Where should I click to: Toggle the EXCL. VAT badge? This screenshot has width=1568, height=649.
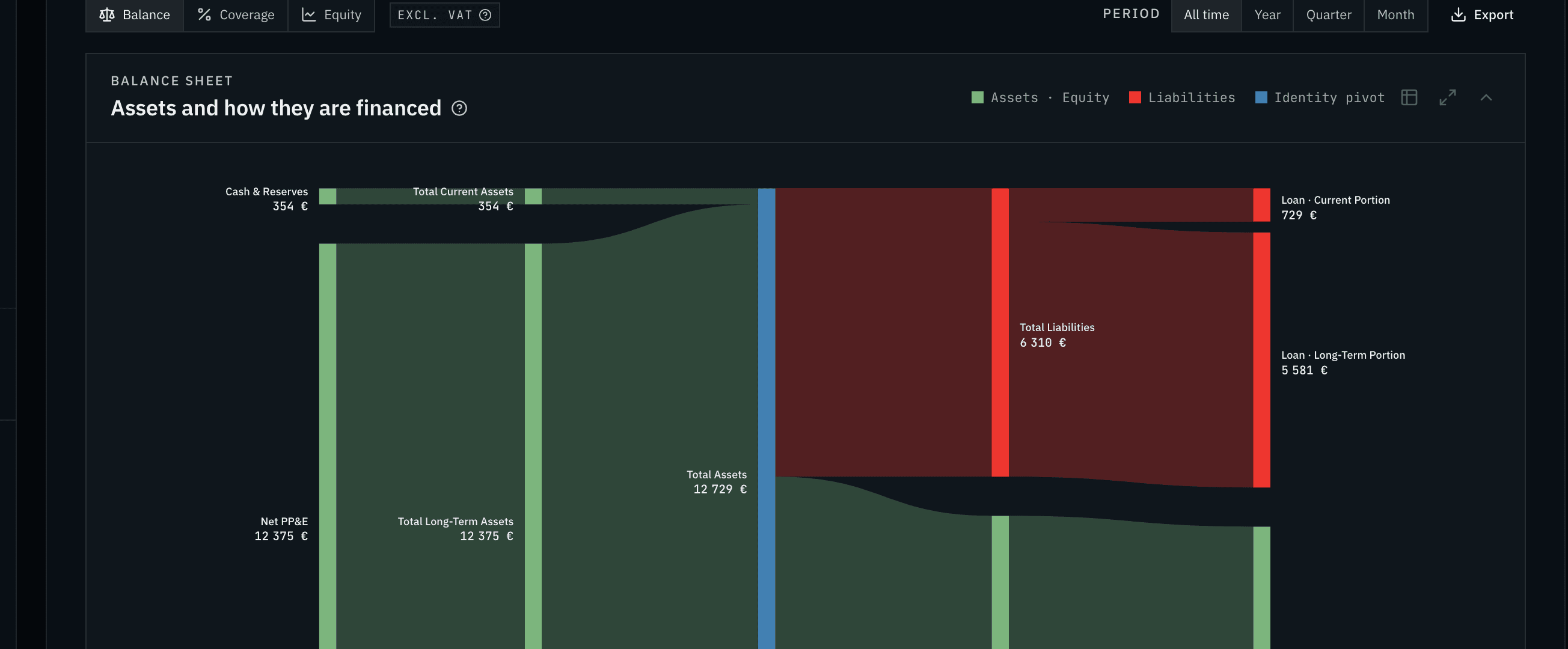(444, 15)
